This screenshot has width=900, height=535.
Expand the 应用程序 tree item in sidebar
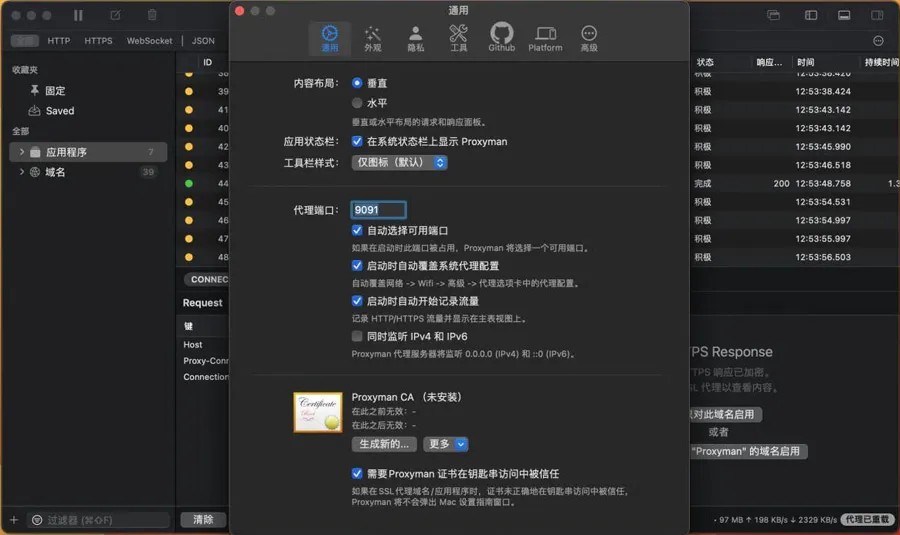[22, 152]
